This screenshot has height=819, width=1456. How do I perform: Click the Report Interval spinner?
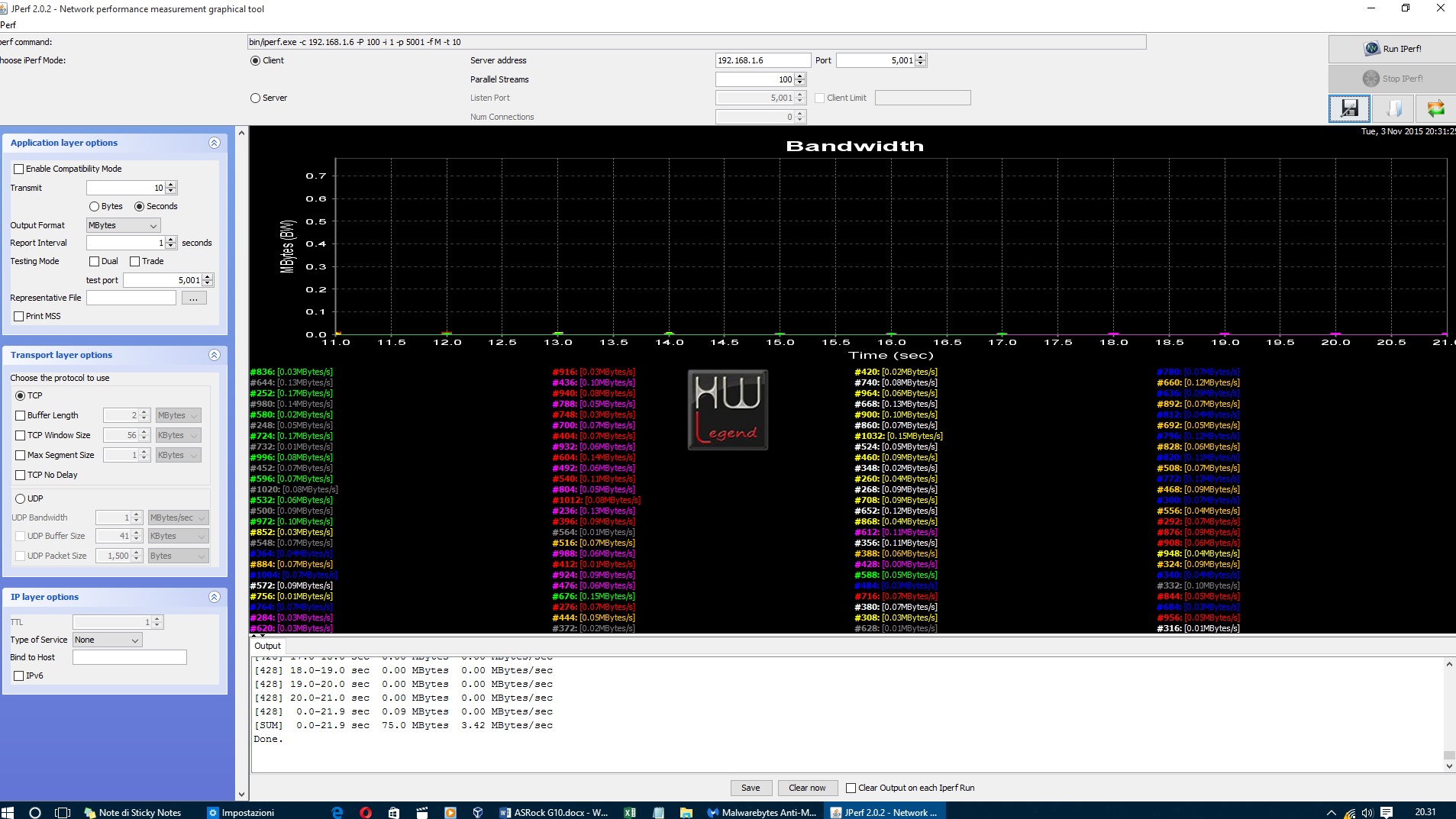[131, 243]
